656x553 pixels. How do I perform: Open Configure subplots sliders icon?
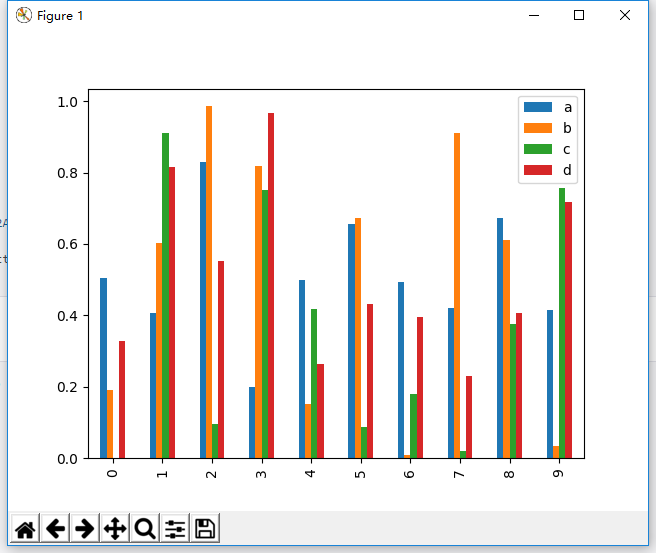(175, 528)
